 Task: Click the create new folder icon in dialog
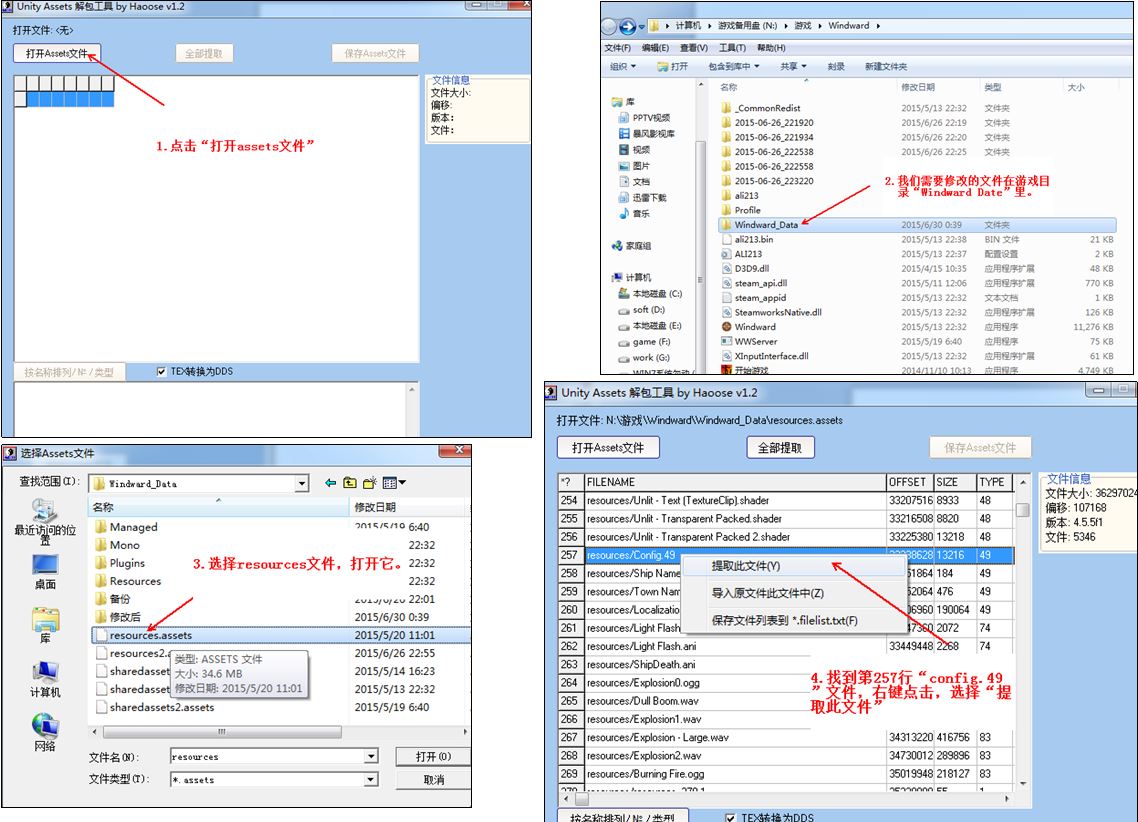(369, 483)
